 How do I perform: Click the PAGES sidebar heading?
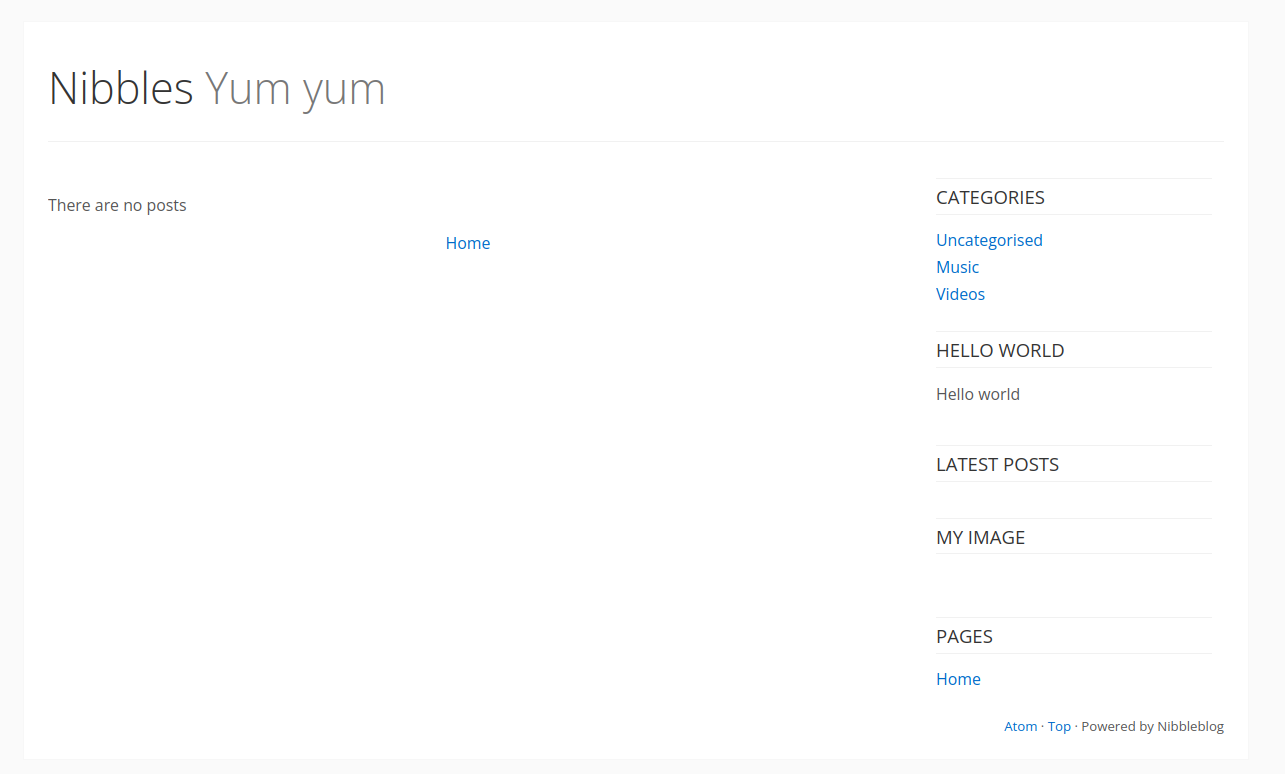coord(964,636)
